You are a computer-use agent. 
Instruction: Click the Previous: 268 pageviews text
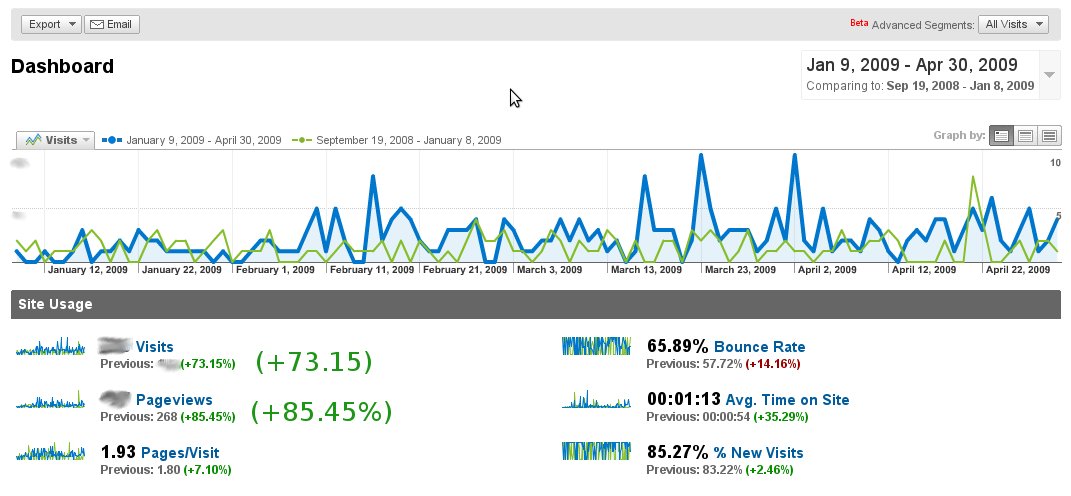[x=139, y=417]
